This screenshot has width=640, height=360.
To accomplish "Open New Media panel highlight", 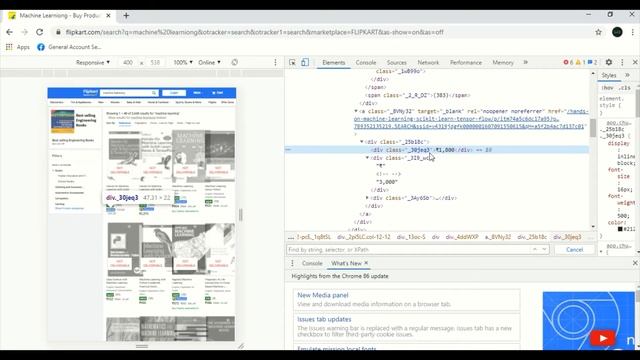I will [x=323, y=295].
